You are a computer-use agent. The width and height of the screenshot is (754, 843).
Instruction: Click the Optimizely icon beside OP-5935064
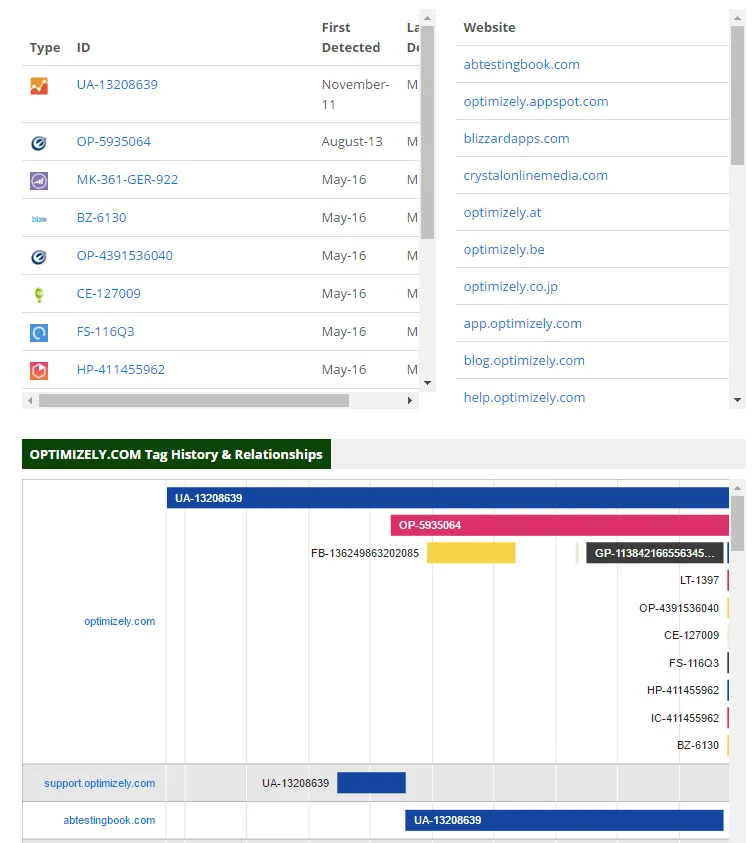(x=39, y=143)
